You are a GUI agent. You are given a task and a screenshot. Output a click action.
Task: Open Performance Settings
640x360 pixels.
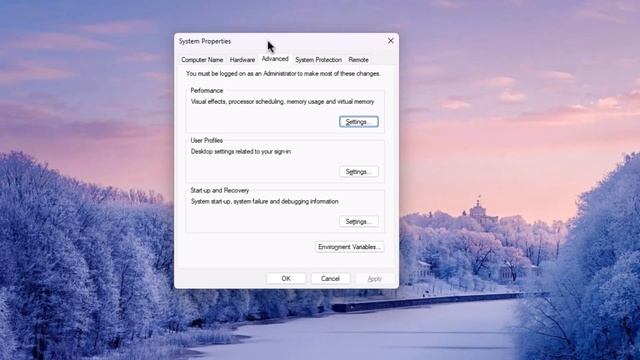coord(359,122)
